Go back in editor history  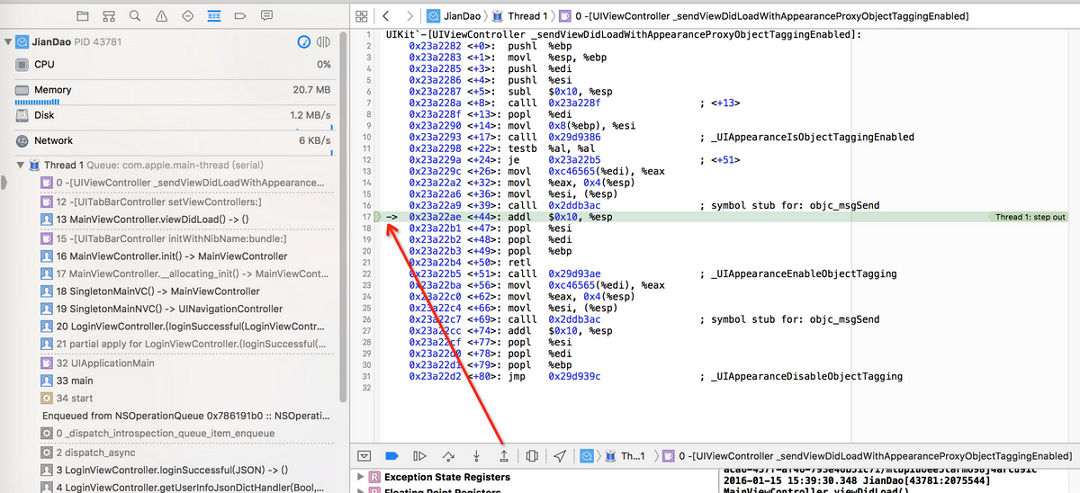coord(386,15)
